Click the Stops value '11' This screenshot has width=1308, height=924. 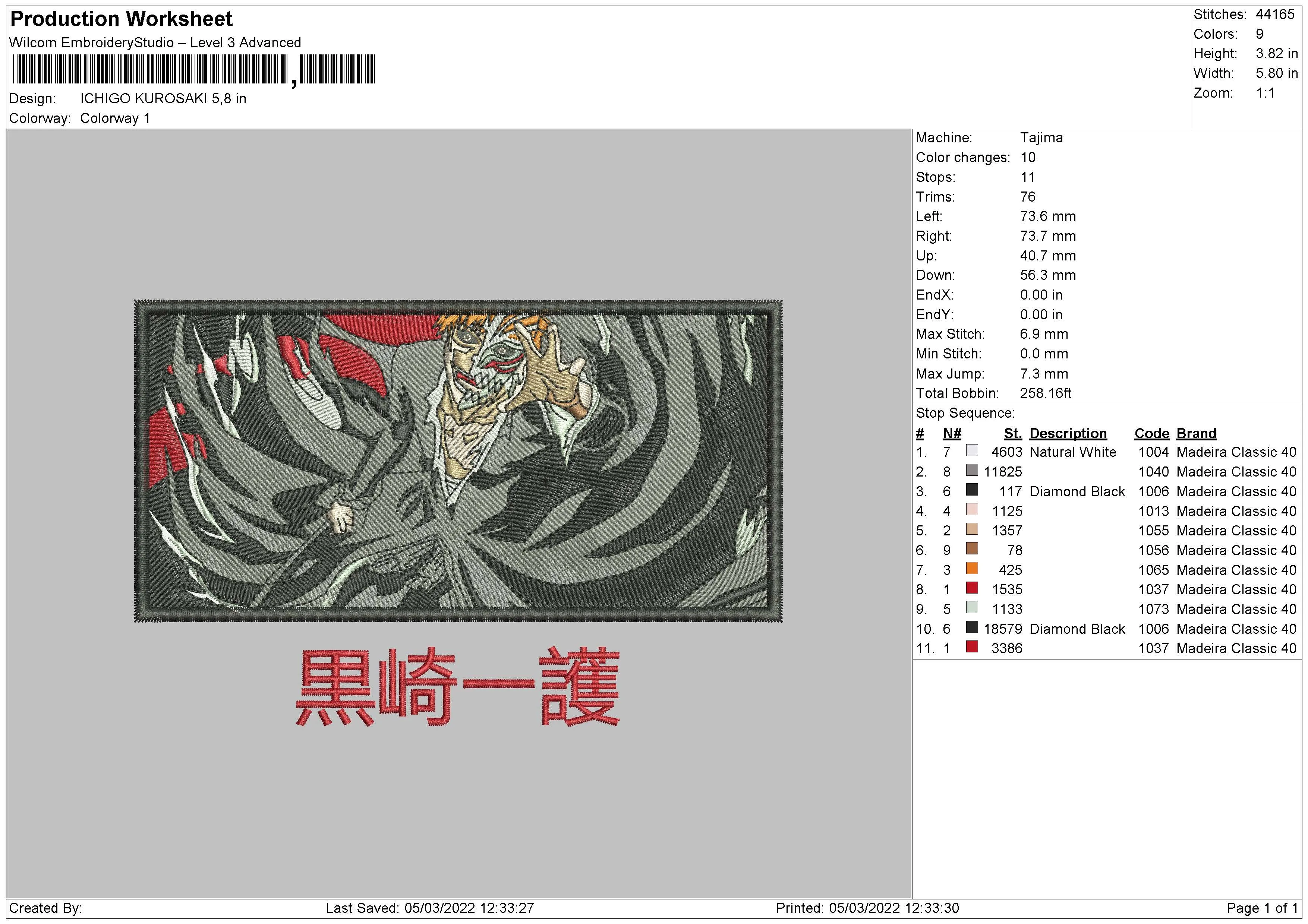(x=1028, y=177)
